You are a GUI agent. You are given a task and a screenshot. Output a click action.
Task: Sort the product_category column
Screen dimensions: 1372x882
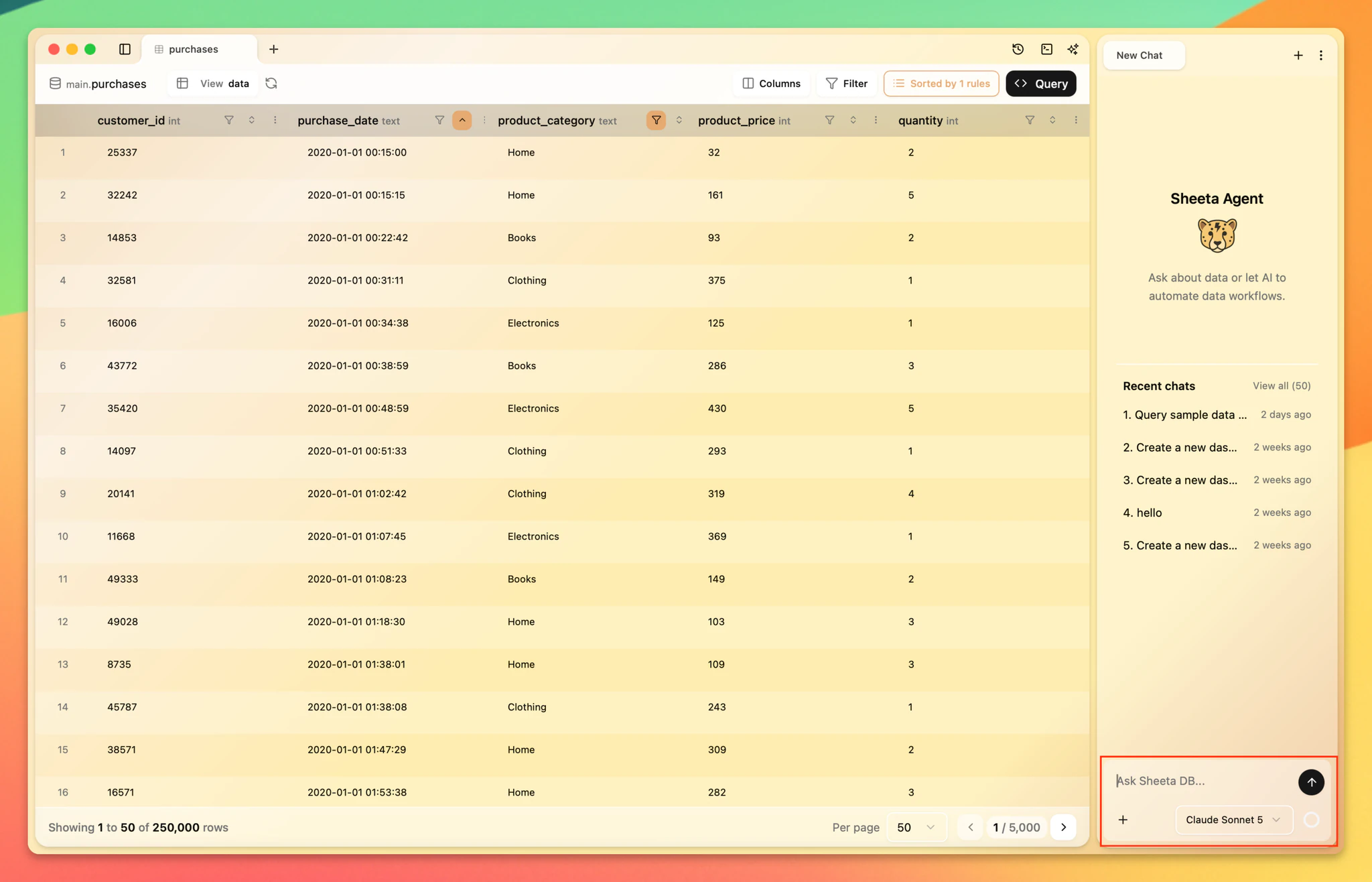(x=679, y=120)
